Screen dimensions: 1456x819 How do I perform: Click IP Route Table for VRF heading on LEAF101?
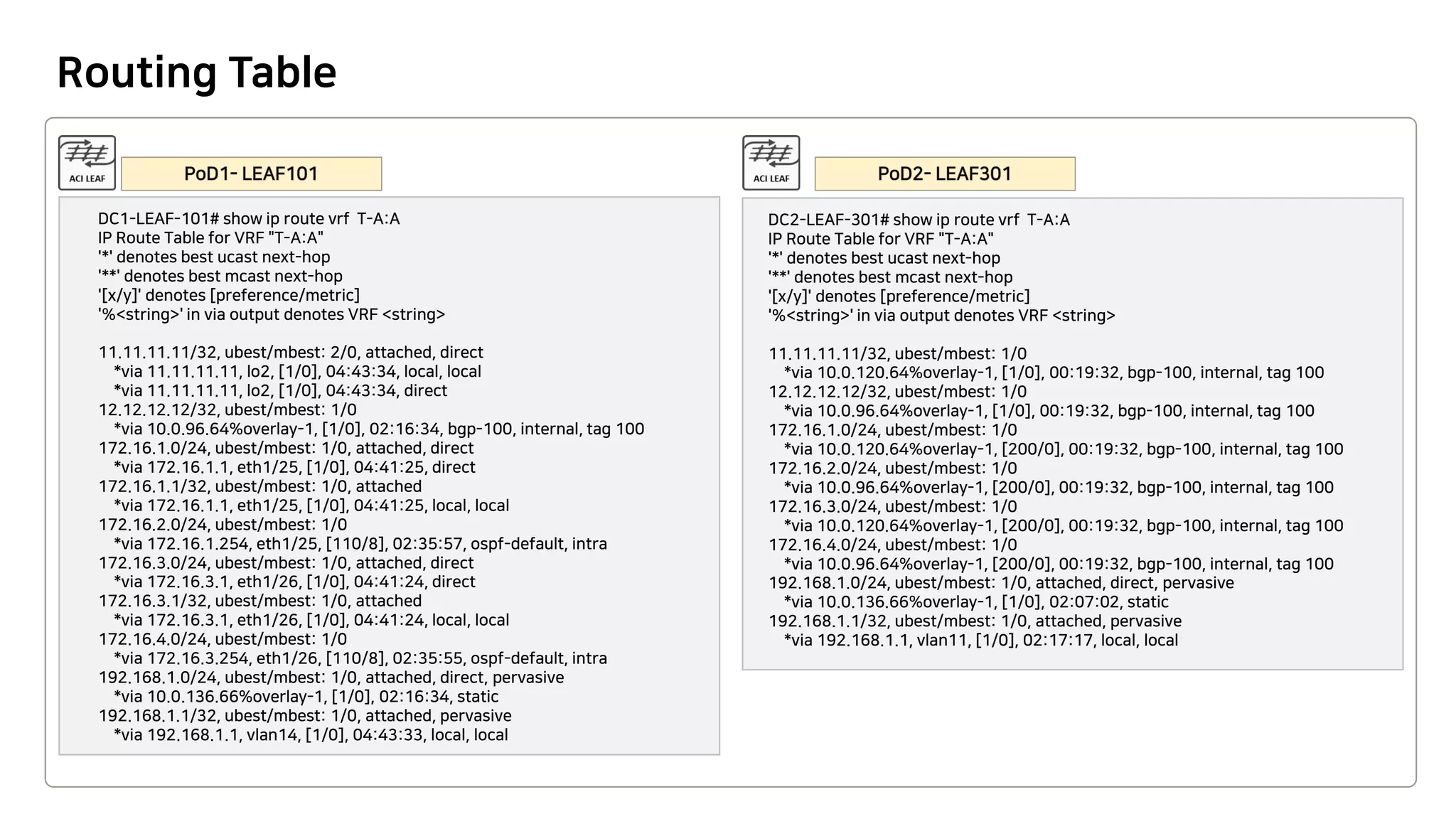[x=210, y=237]
